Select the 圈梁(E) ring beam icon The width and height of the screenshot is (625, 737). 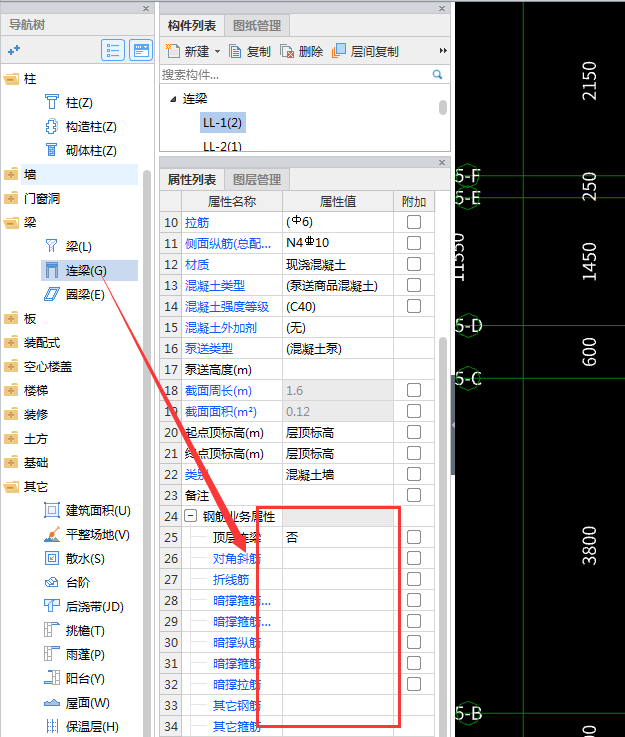point(52,294)
